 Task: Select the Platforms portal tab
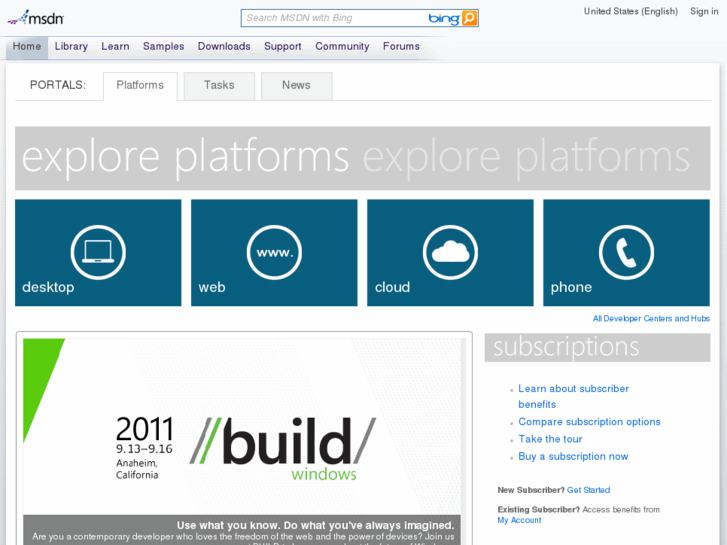click(x=140, y=86)
